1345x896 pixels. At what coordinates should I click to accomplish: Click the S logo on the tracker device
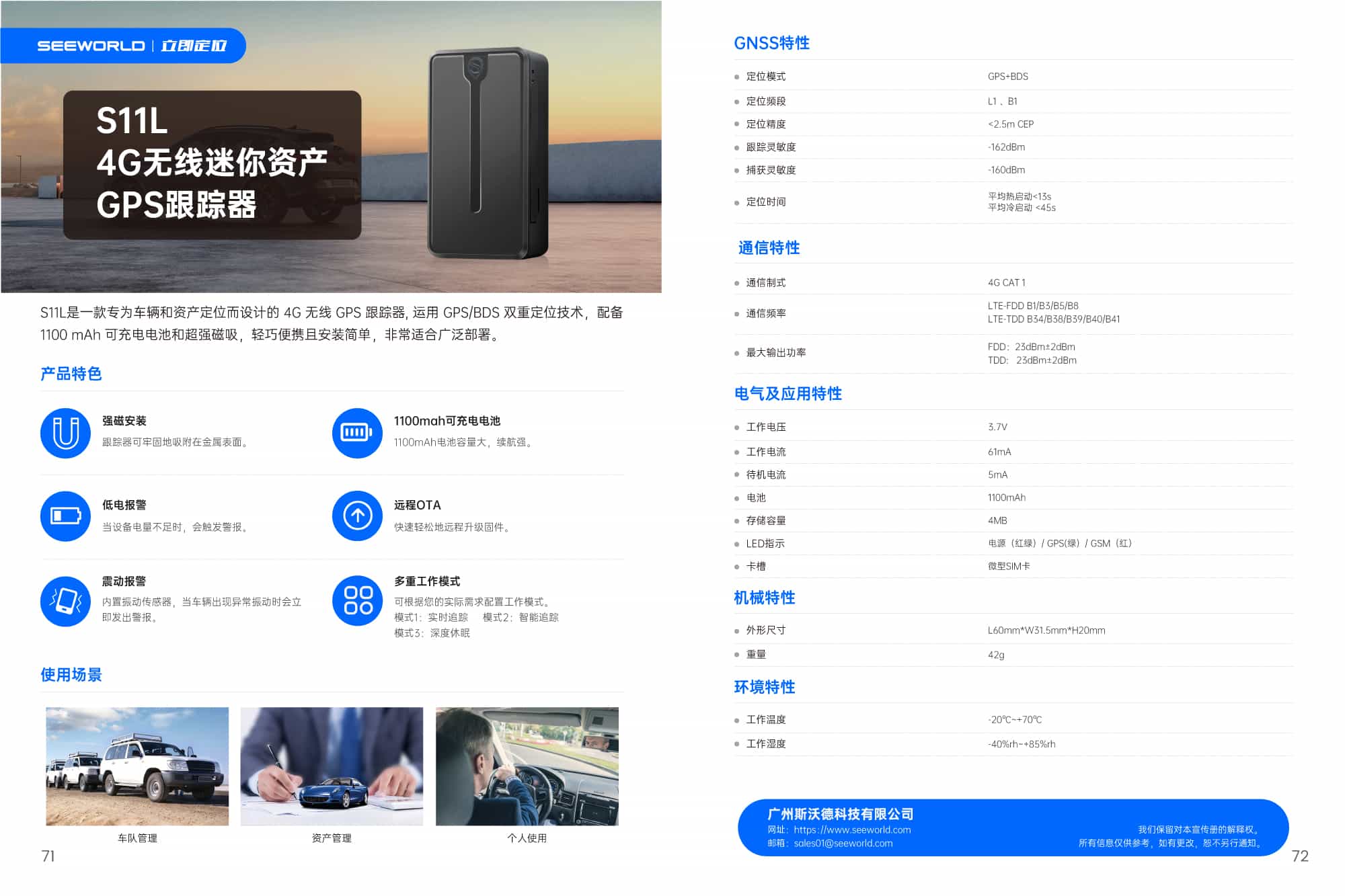(x=476, y=66)
